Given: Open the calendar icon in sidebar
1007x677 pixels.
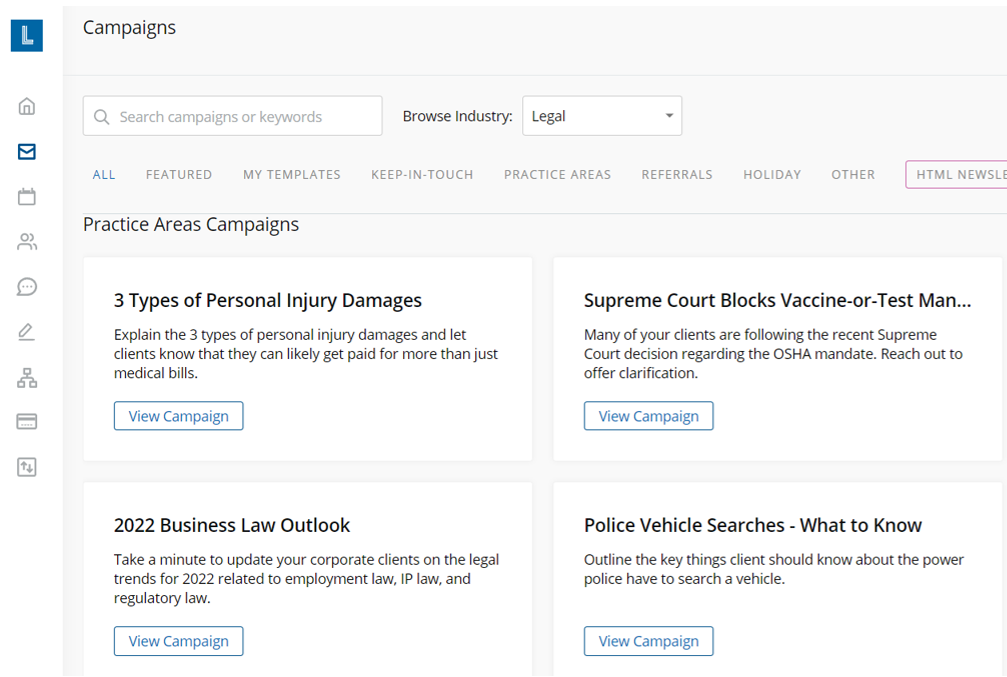Looking at the screenshot, I should click(27, 197).
